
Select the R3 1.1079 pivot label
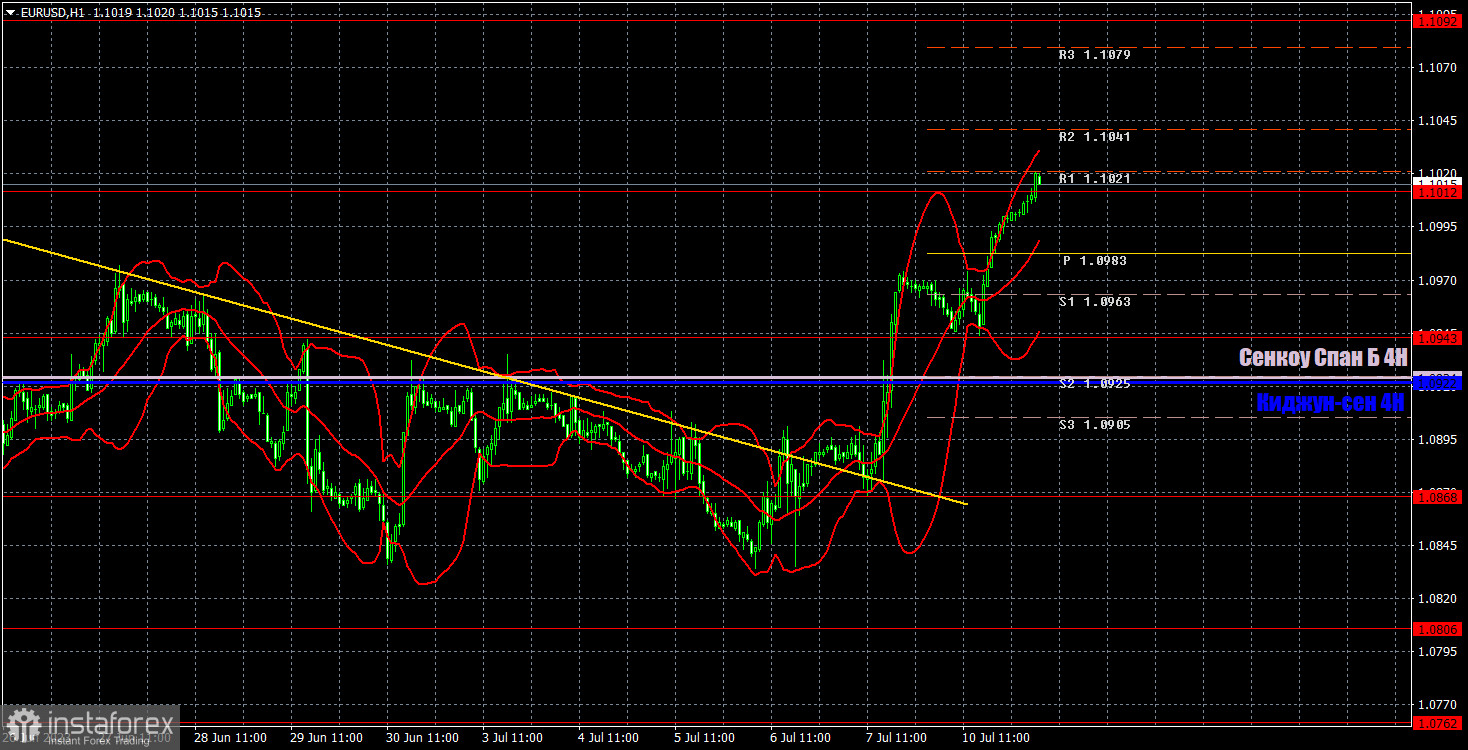pos(1095,55)
